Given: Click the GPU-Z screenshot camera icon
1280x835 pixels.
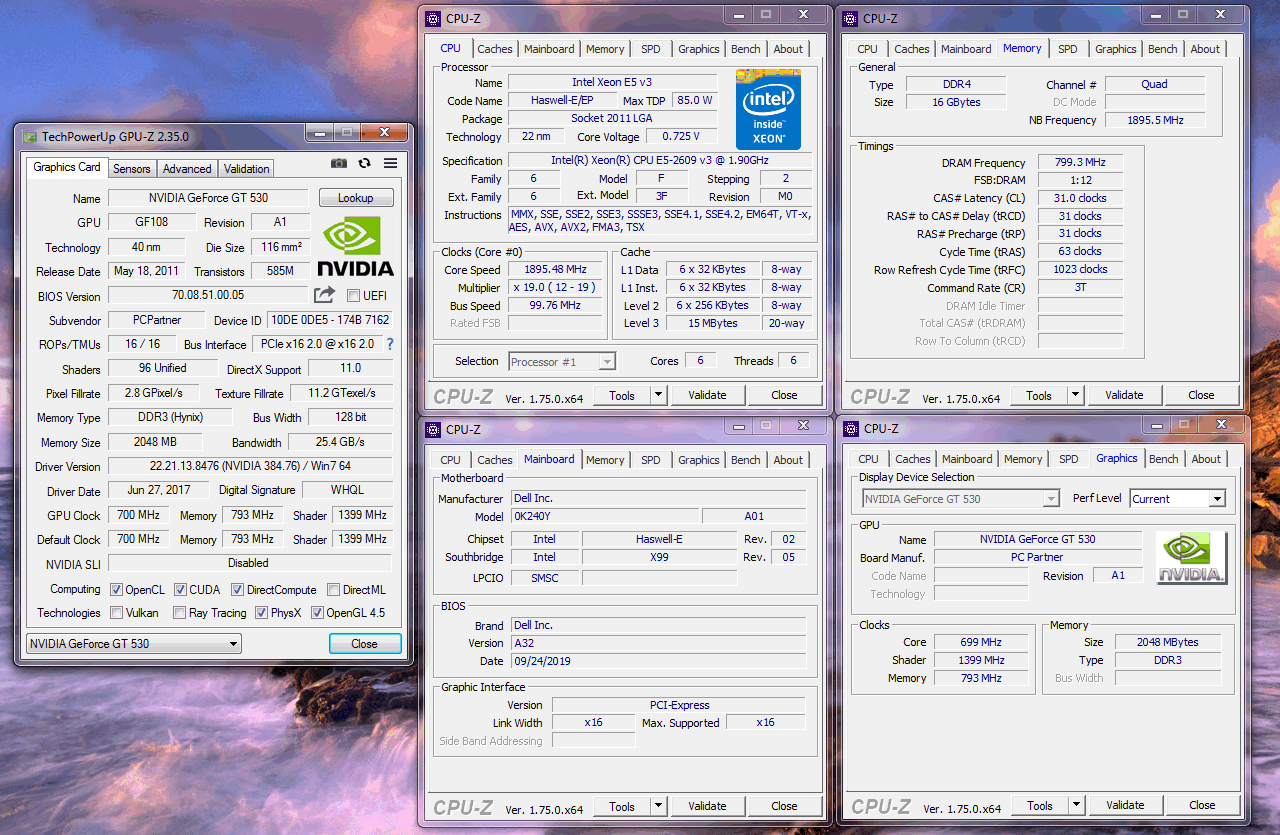Looking at the screenshot, I should click(x=339, y=163).
